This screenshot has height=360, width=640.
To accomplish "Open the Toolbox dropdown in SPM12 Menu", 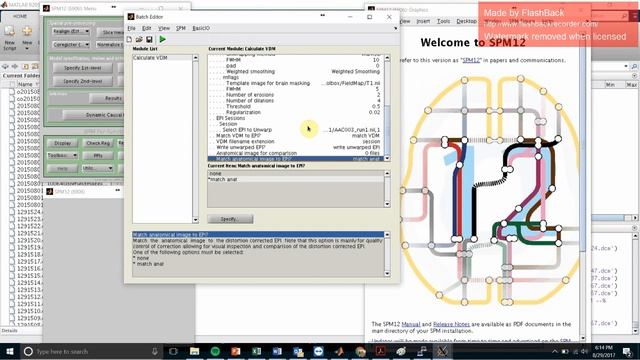I will (x=62, y=156).
